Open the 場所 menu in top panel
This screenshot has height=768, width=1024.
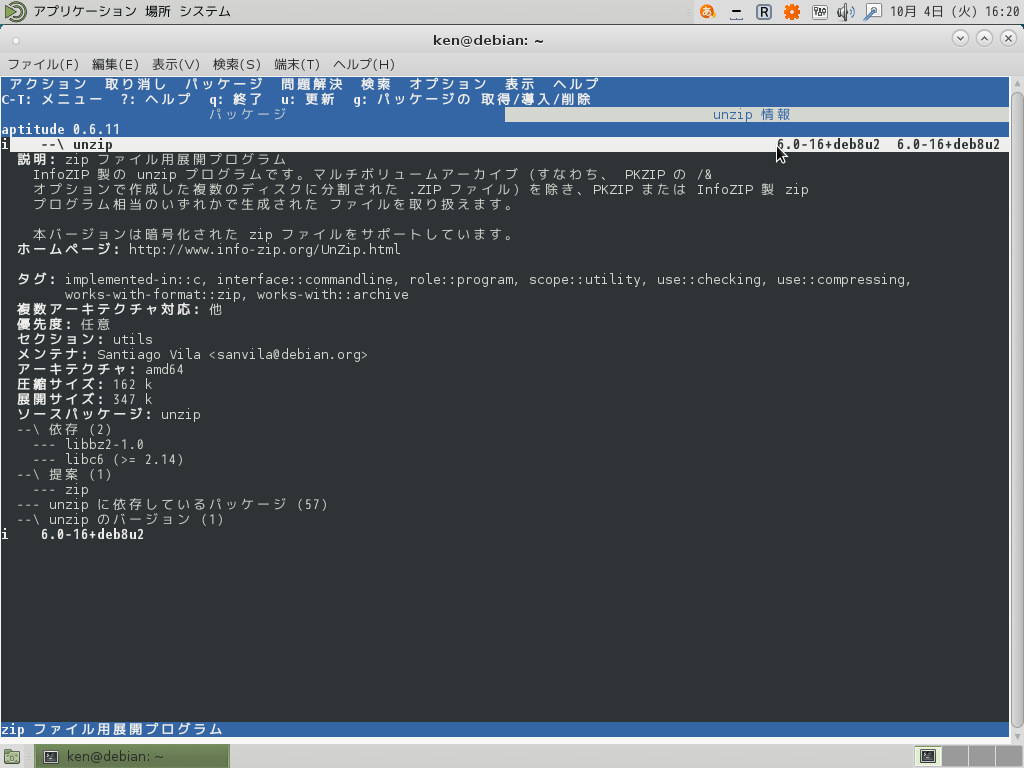click(157, 11)
